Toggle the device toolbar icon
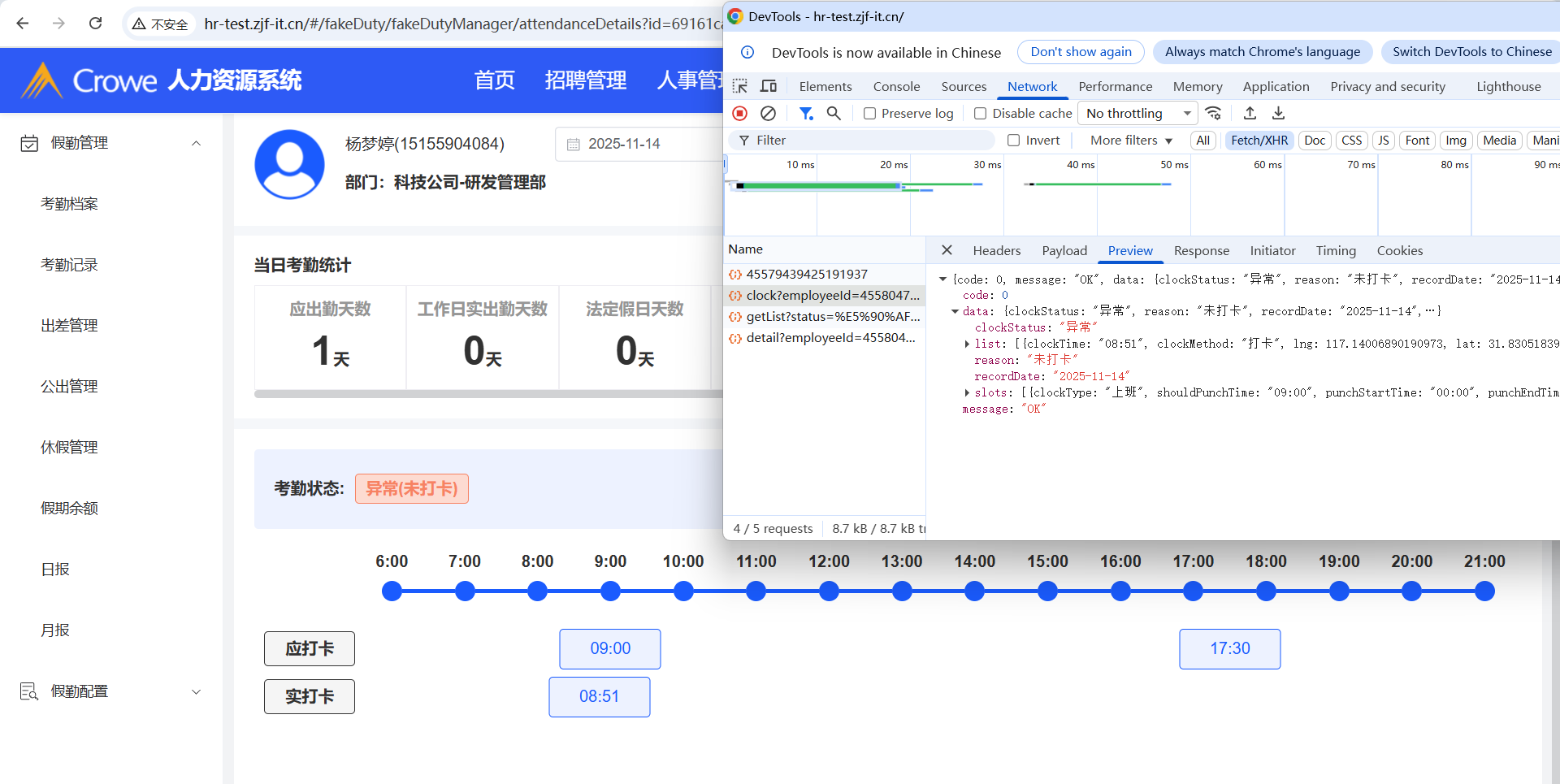 (x=768, y=86)
